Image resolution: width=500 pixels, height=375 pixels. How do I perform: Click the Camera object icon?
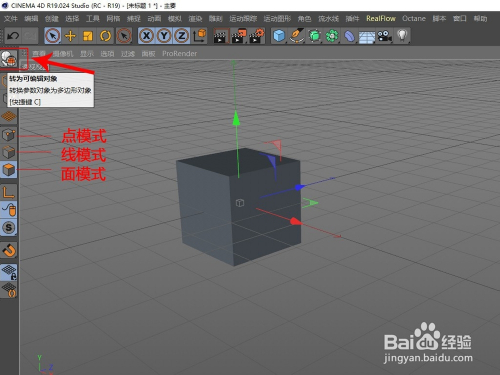(384, 36)
